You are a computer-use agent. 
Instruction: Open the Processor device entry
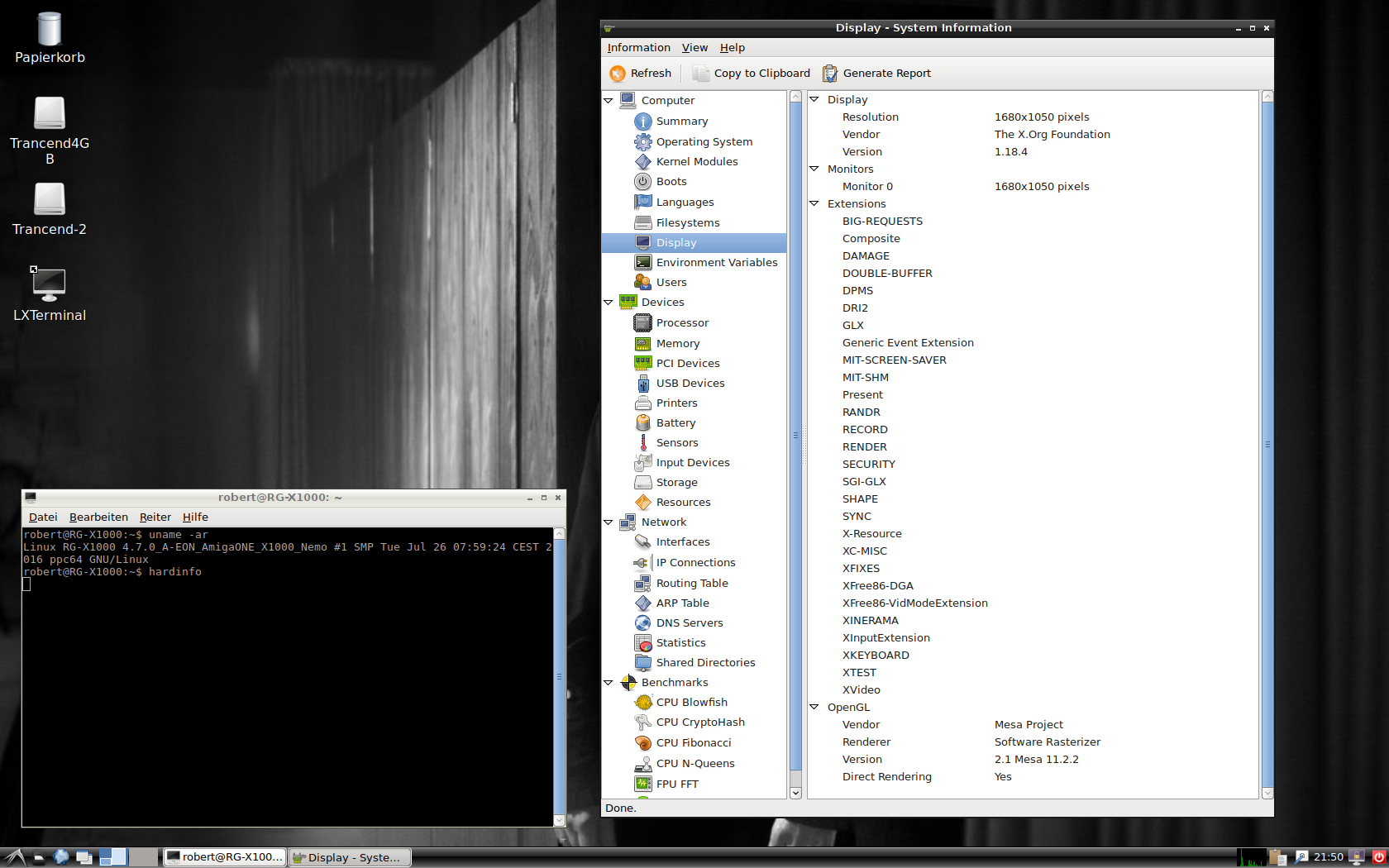[682, 323]
